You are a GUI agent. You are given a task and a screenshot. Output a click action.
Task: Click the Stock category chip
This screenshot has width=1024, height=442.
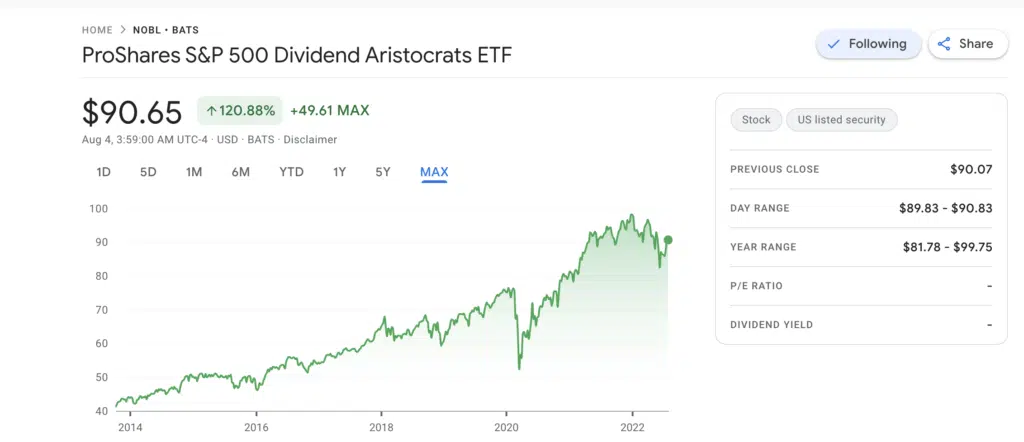(756, 120)
